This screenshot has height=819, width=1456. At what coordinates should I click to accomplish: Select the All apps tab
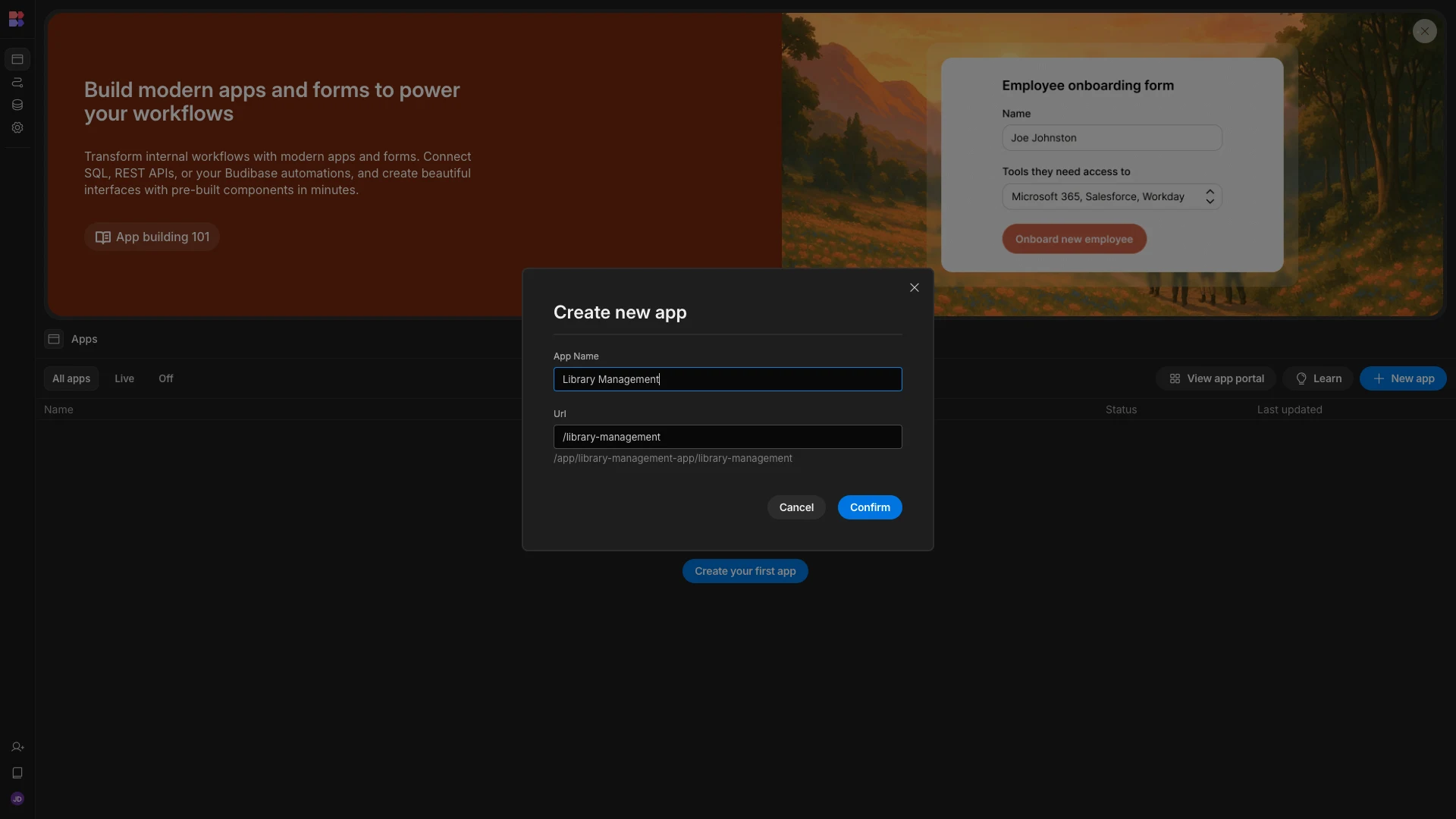pyautogui.click(x=71, y=378)
